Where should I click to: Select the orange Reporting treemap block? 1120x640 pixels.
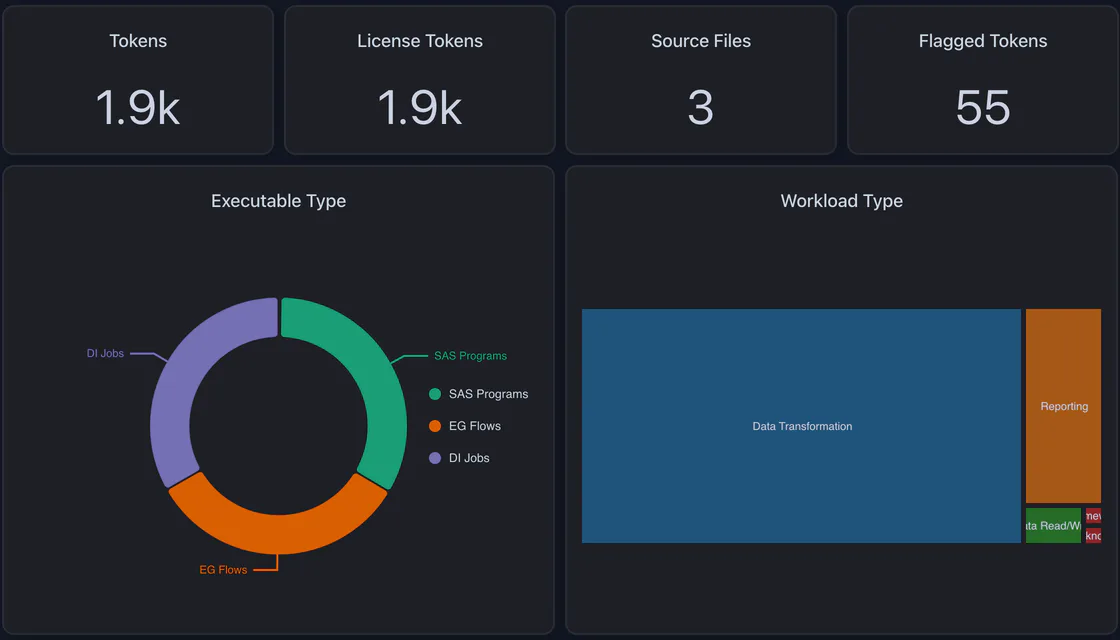(x=1064, y=406)
